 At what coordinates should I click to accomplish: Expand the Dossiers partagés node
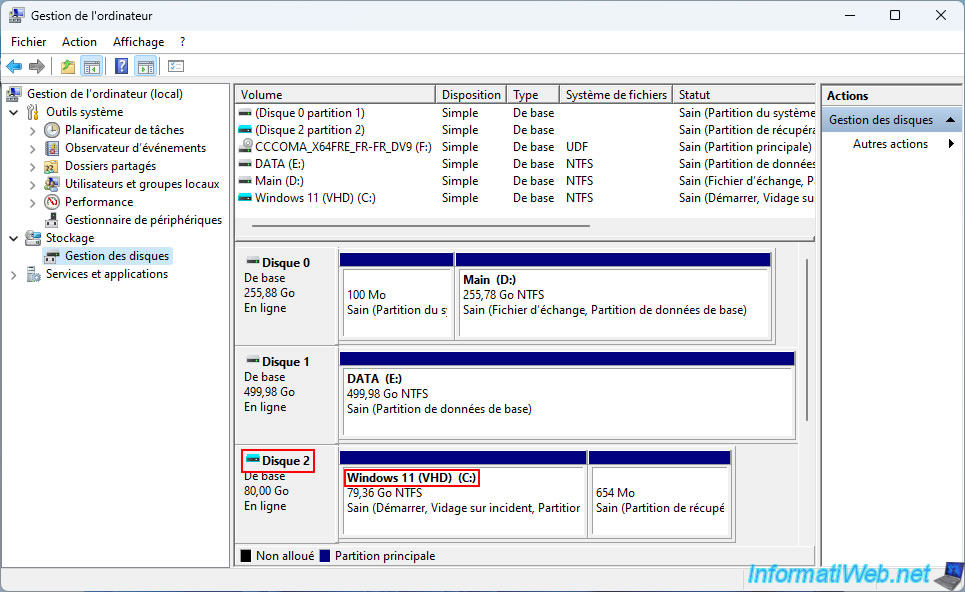click(33, 166)
